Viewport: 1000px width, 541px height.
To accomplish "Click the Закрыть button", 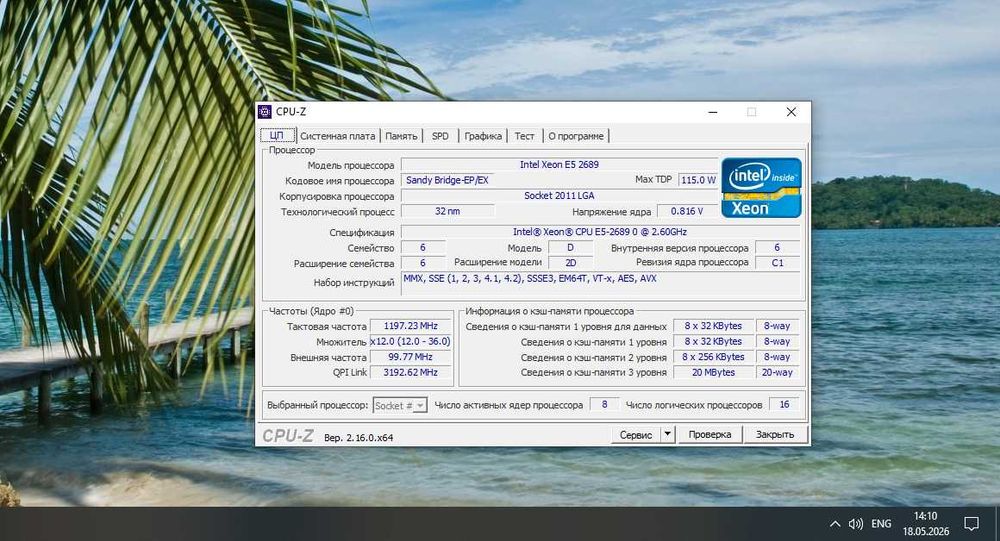I will 775,434.
